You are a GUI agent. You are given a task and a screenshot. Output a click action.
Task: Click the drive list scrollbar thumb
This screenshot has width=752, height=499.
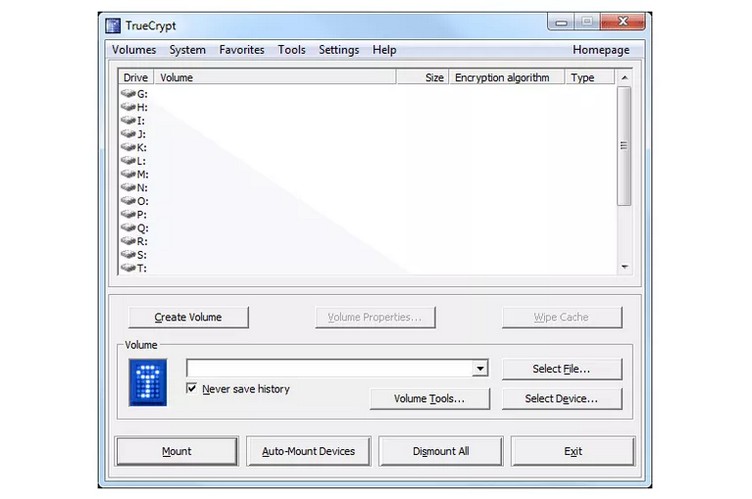click(624, 146)
